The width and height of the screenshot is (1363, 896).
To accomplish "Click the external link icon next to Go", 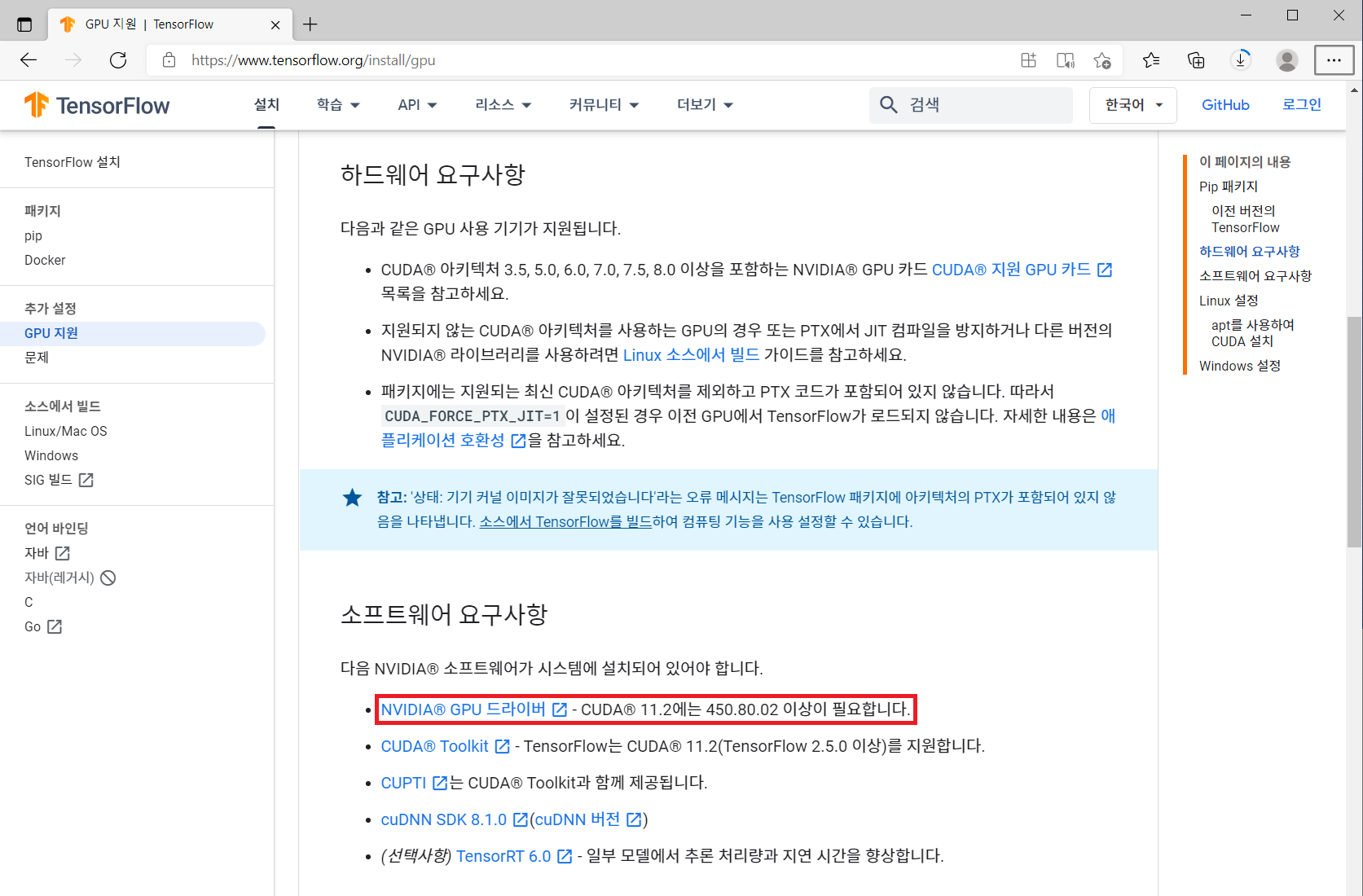I will 55,626.
